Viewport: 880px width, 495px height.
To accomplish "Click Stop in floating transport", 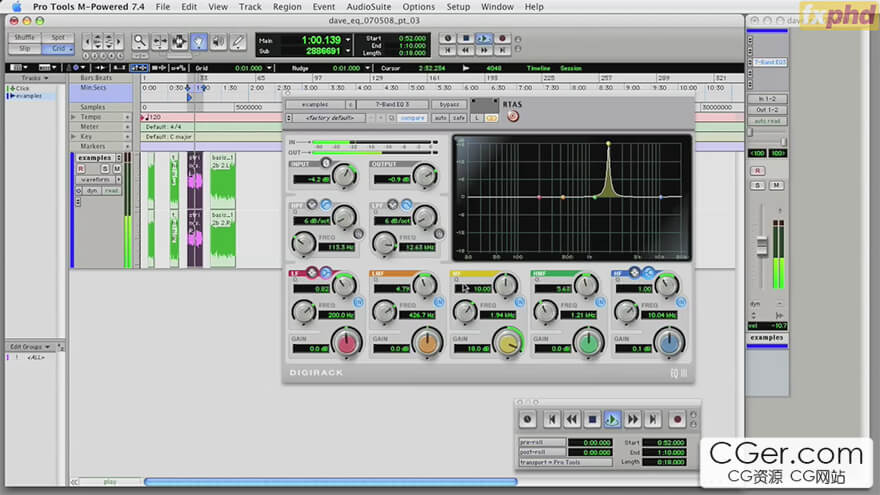I will [x=592, y=419].
